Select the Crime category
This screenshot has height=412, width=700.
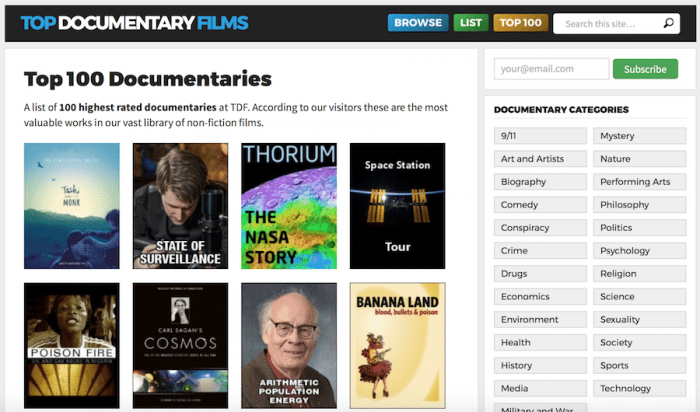click(x=540, y=250)
